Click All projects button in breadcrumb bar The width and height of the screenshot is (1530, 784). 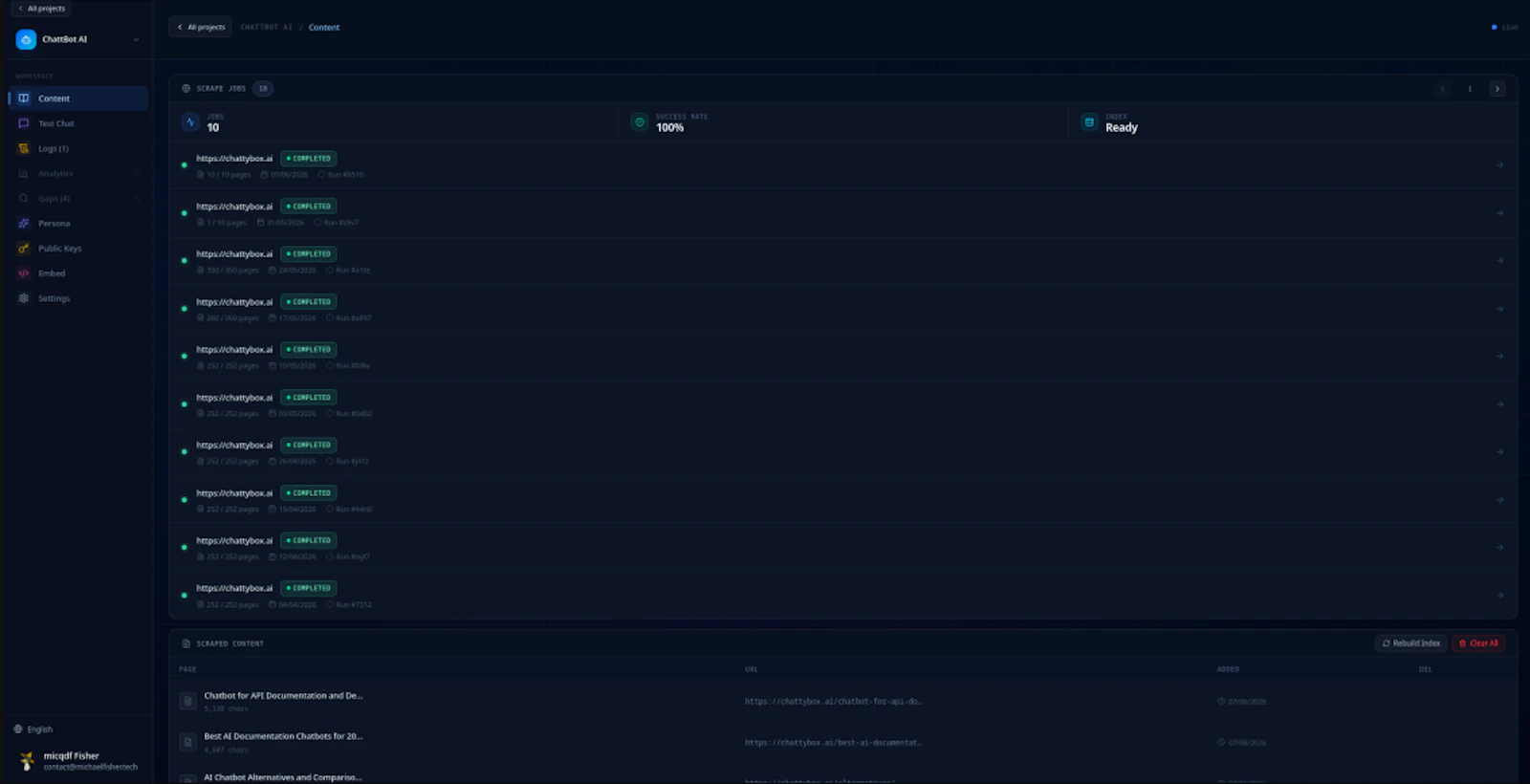tap(201, 27)
